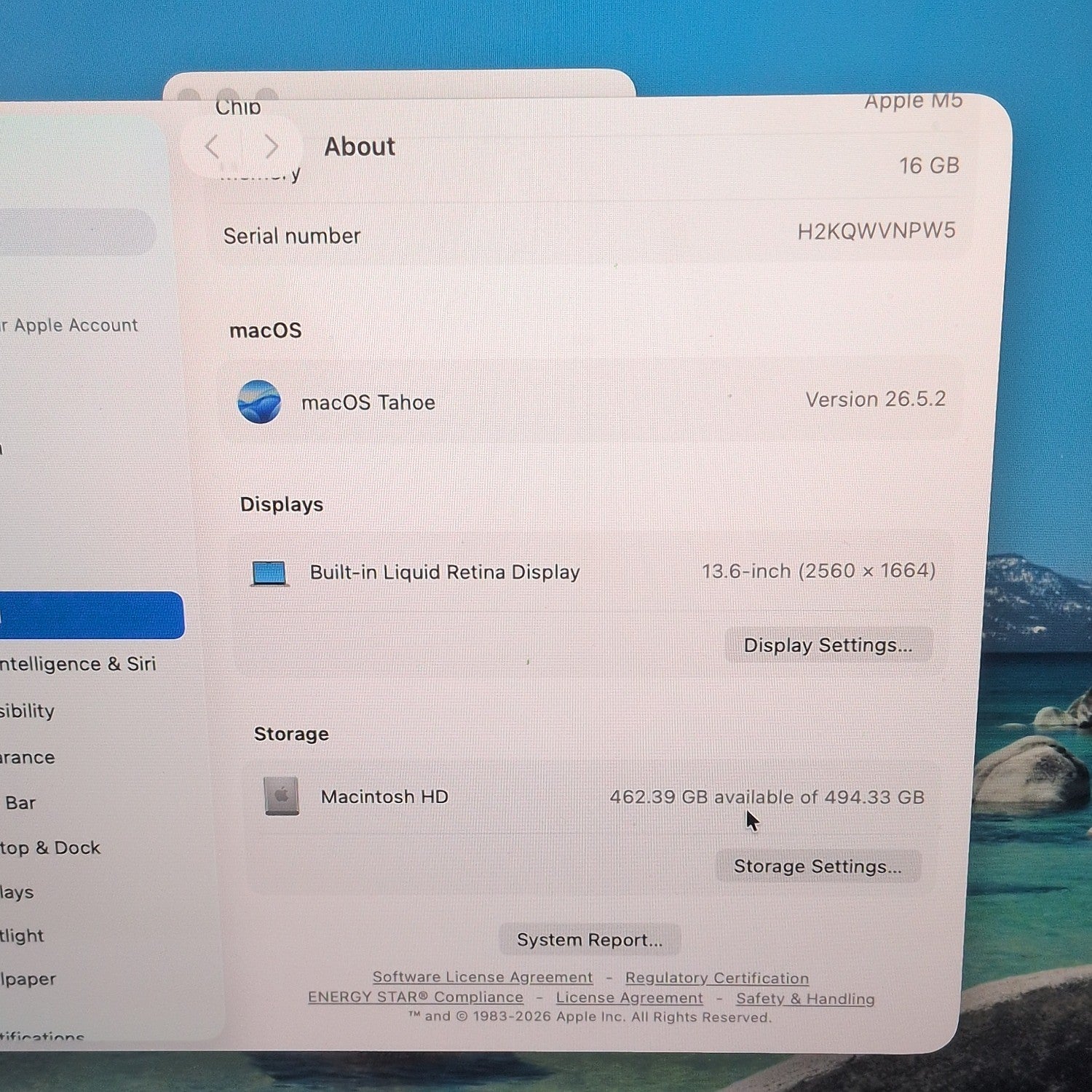Click the Macintosh HD drive icon
Screen dimensions: 1092x1092
pos(282,796)
